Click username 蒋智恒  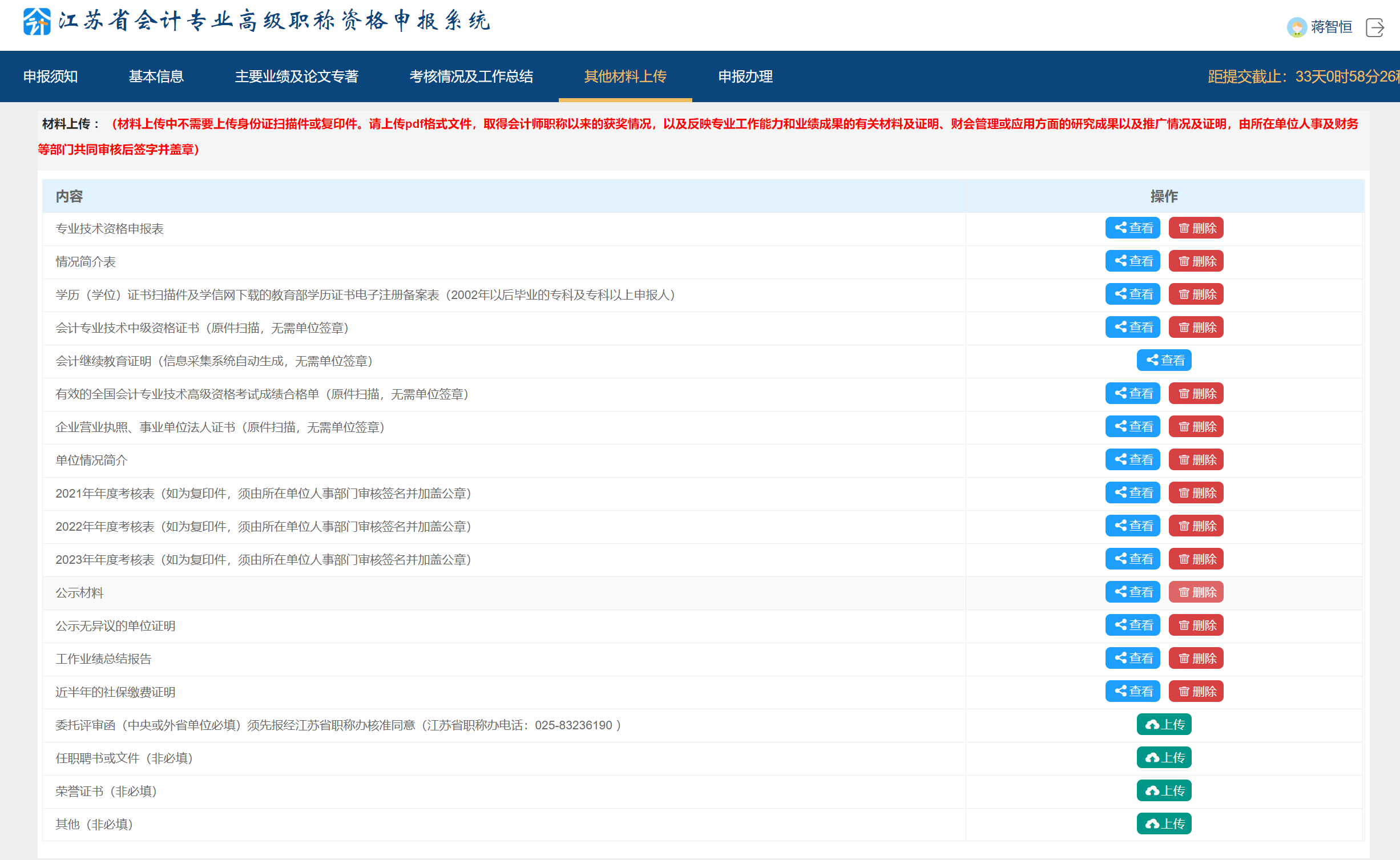pyautogui.click(x=1331, y=27)
